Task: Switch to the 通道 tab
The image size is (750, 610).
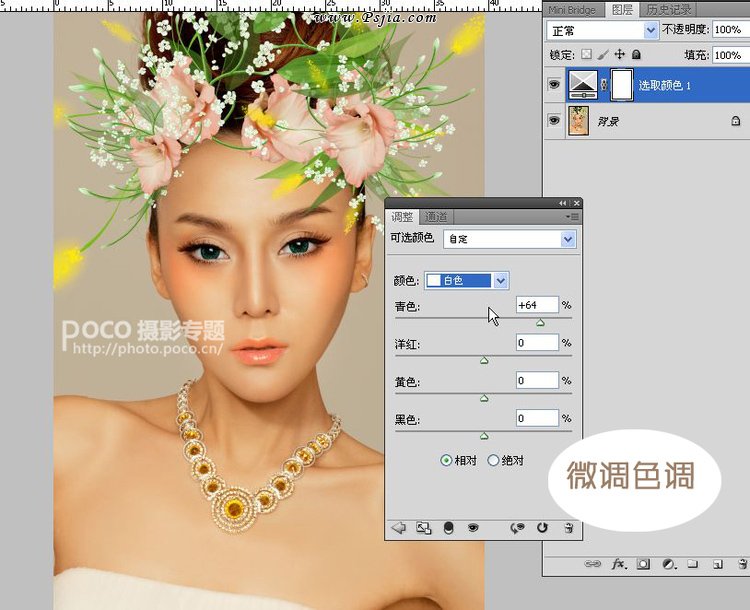Action: point(436,217)
